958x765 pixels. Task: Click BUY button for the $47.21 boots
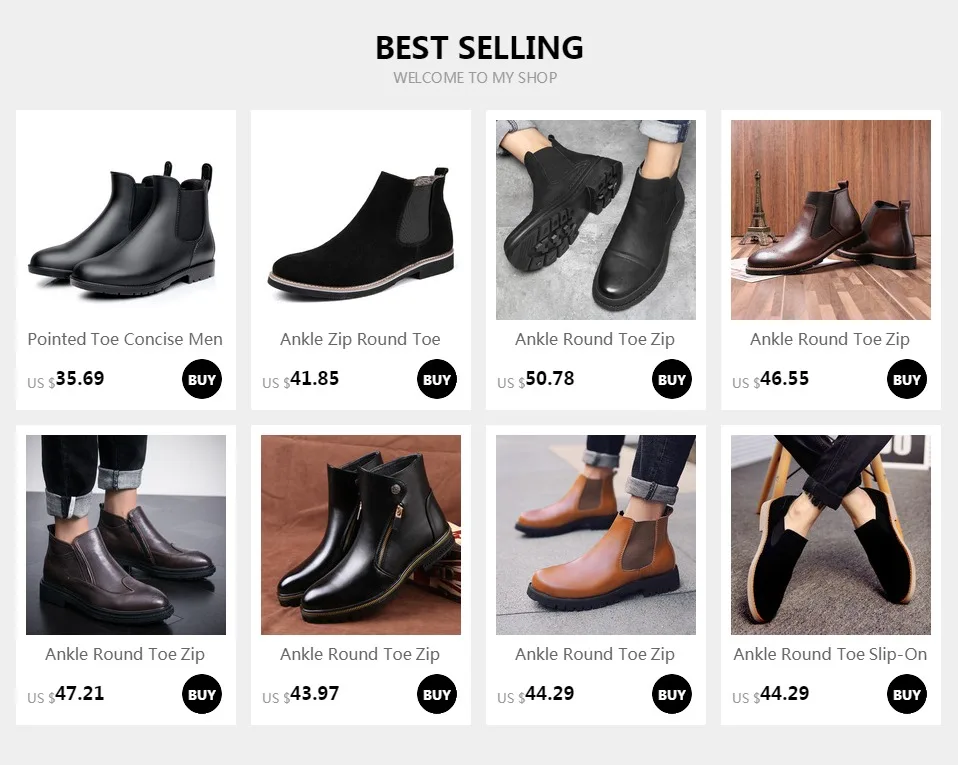(202, 694)
